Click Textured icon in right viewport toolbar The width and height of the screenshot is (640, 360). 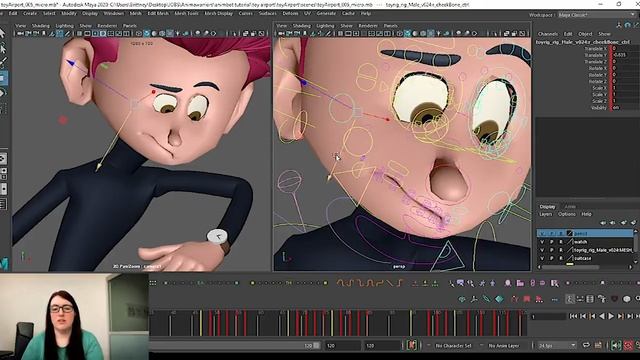pos(431,33)
